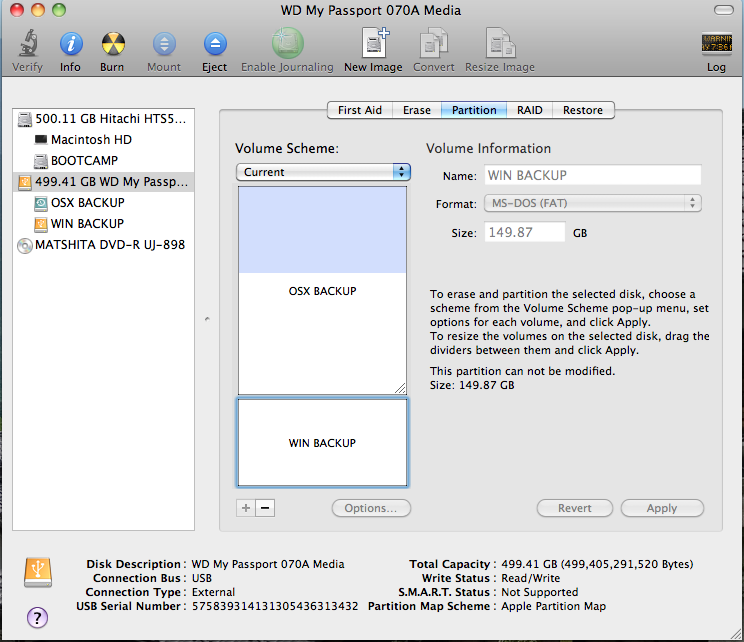Select the Macintosh HD volume
The width and height of the screenshot is (744, 642).
[x=103, y=140]
